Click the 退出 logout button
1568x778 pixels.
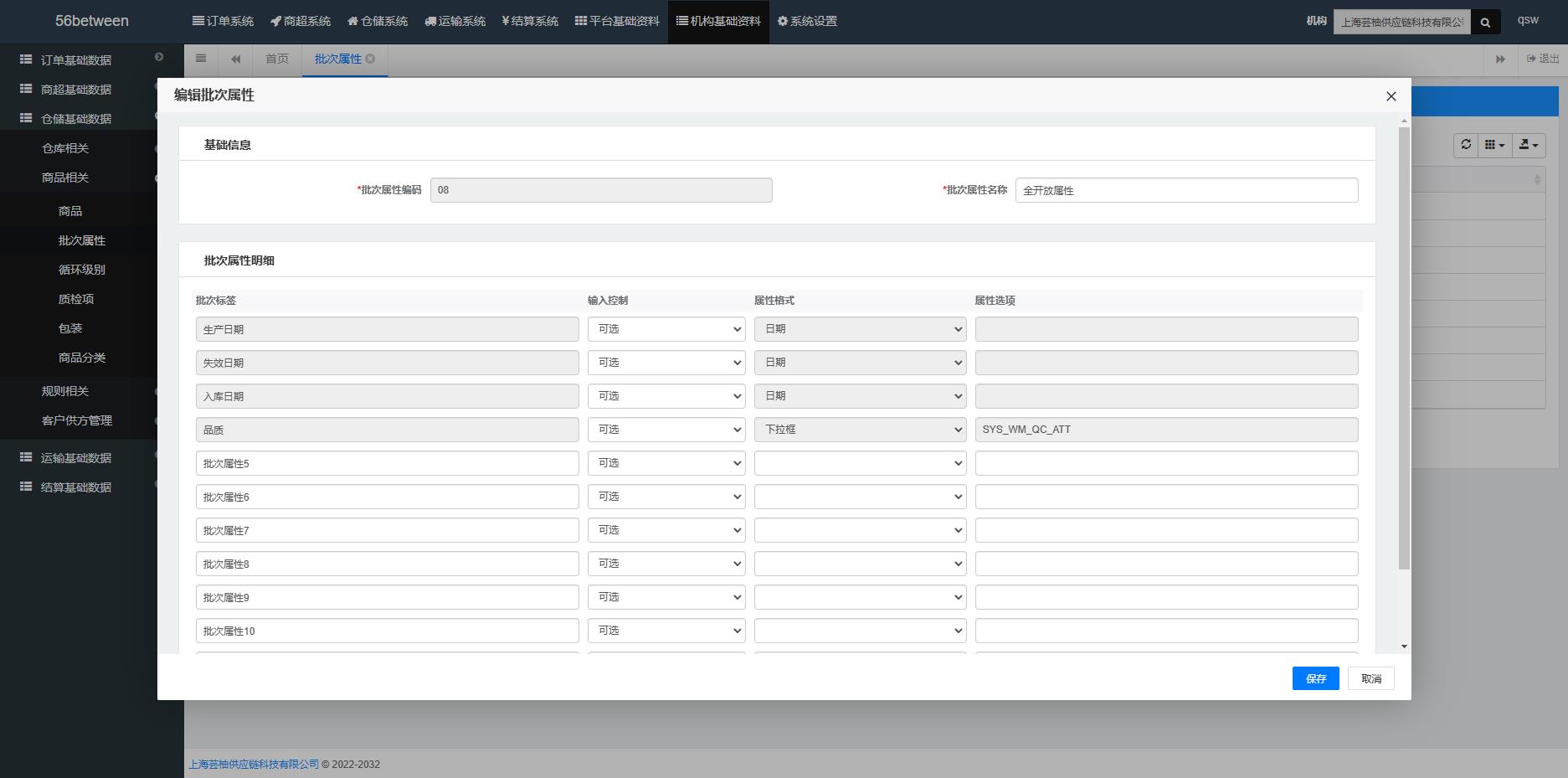click(x=1543, y=59)
